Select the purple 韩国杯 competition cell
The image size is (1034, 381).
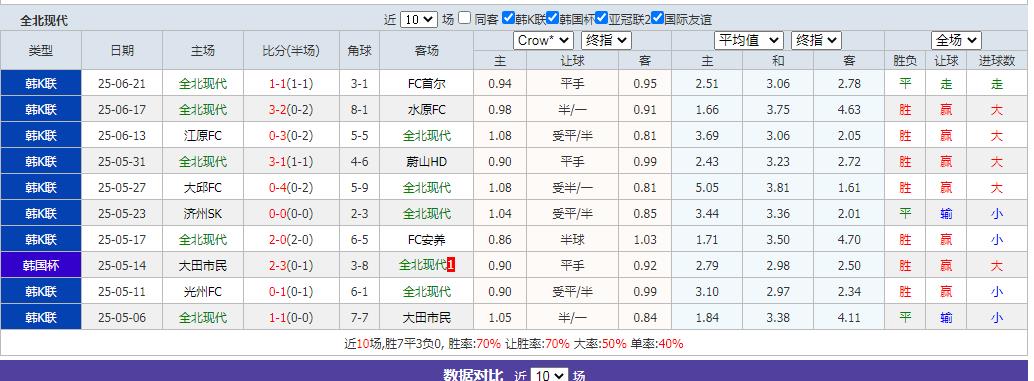click(41, 265)
